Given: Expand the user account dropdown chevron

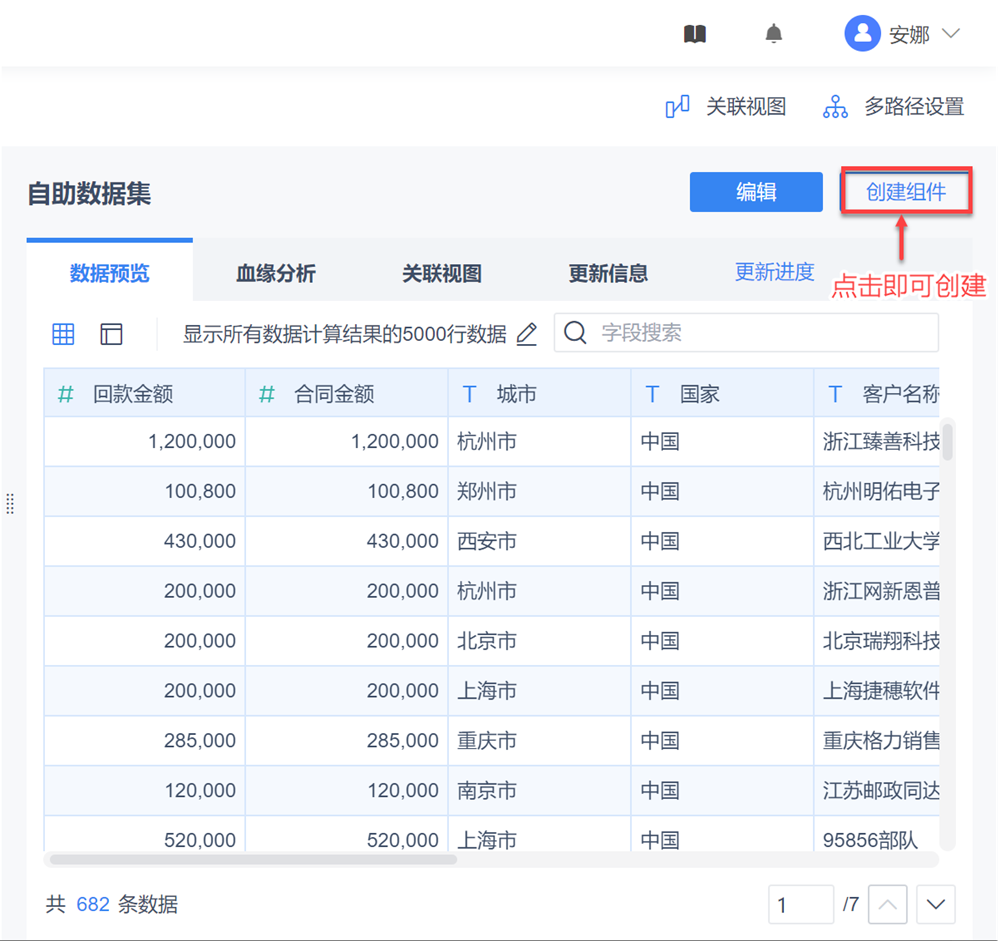Looking at the screenshot, I should (x=951, y=34).
